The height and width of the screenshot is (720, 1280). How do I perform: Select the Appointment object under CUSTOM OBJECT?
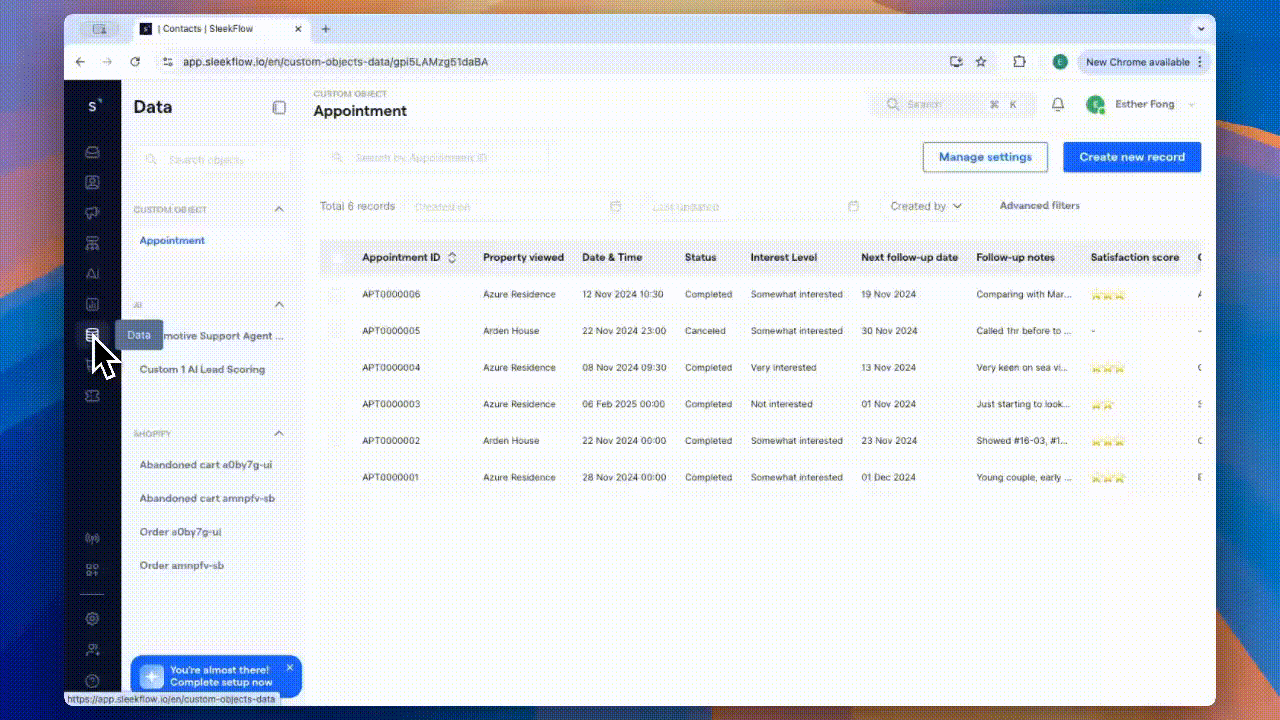click(172, 240)
